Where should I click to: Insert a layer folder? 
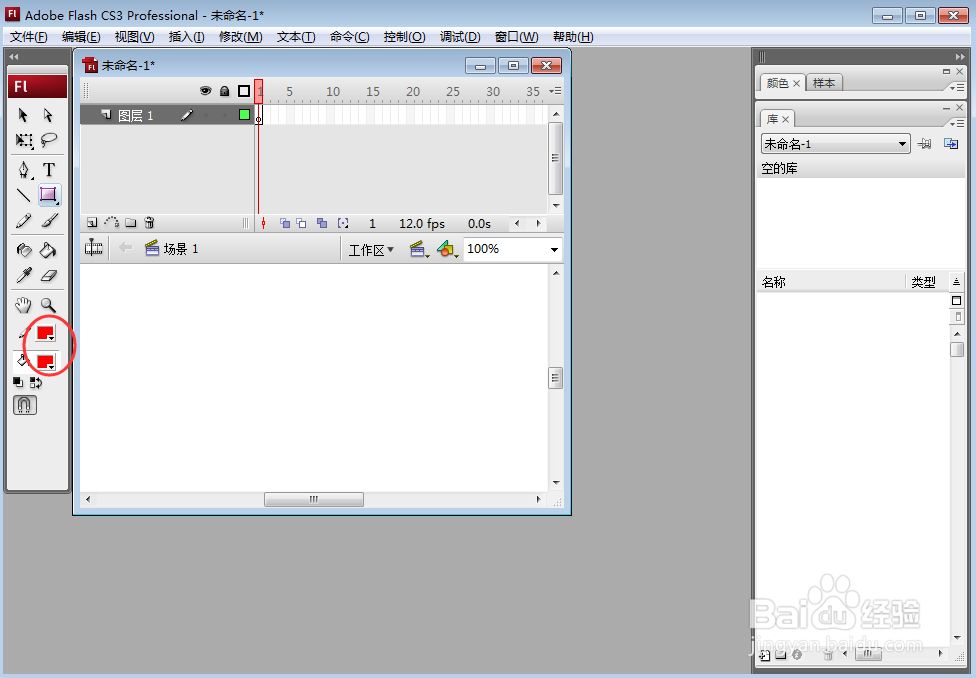click(131, 222)
